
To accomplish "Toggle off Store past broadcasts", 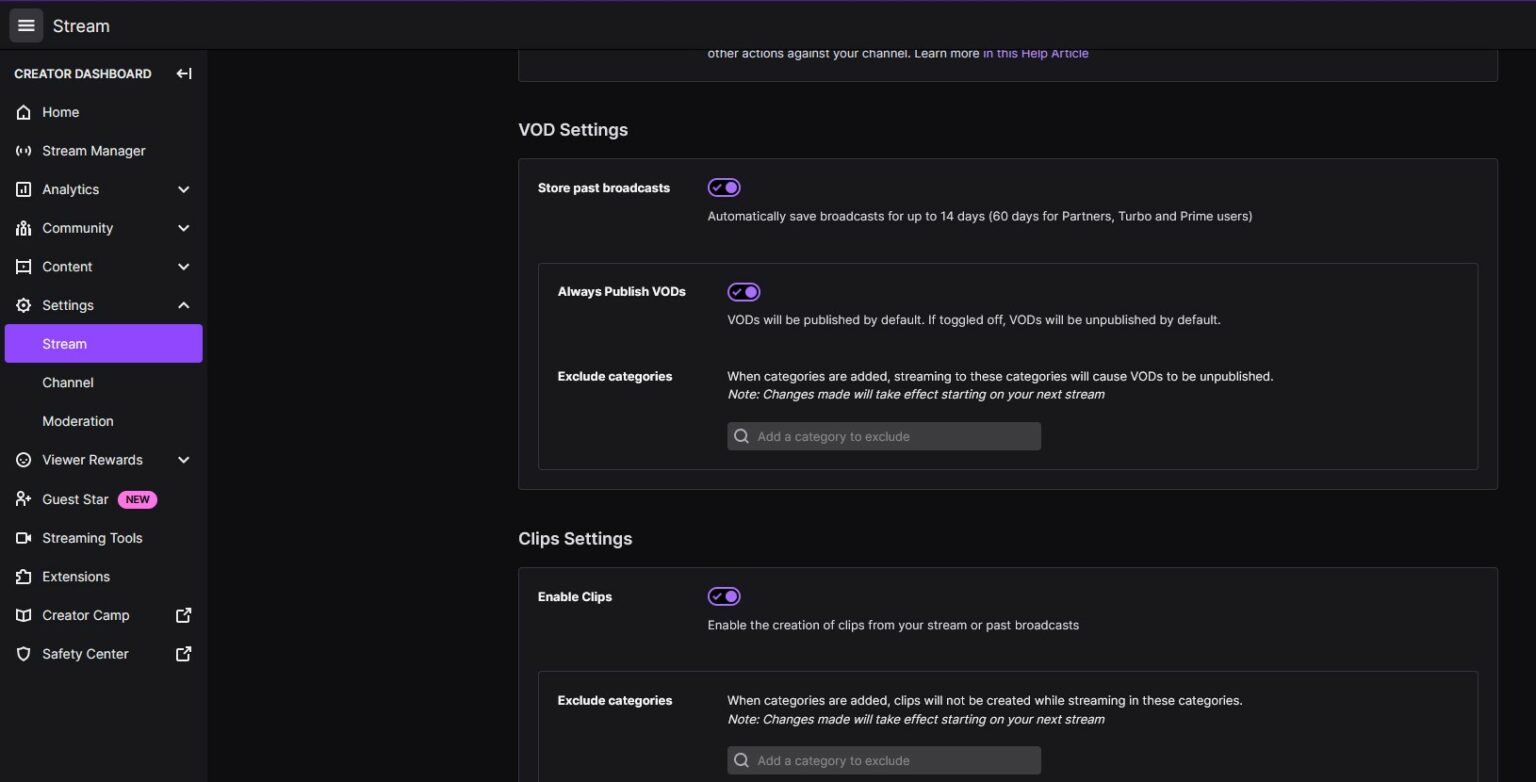I will pos(723,187).
